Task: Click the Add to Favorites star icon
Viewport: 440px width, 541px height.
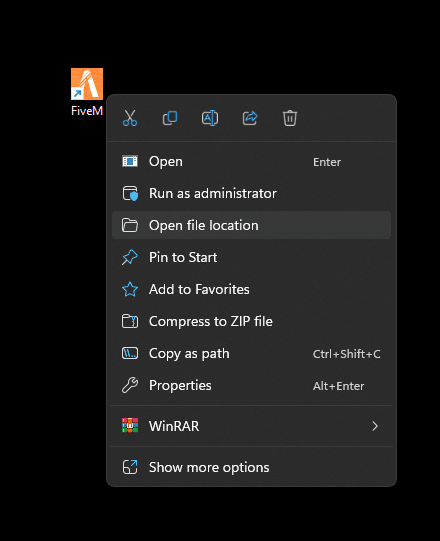Action: (x=130, y=289)
